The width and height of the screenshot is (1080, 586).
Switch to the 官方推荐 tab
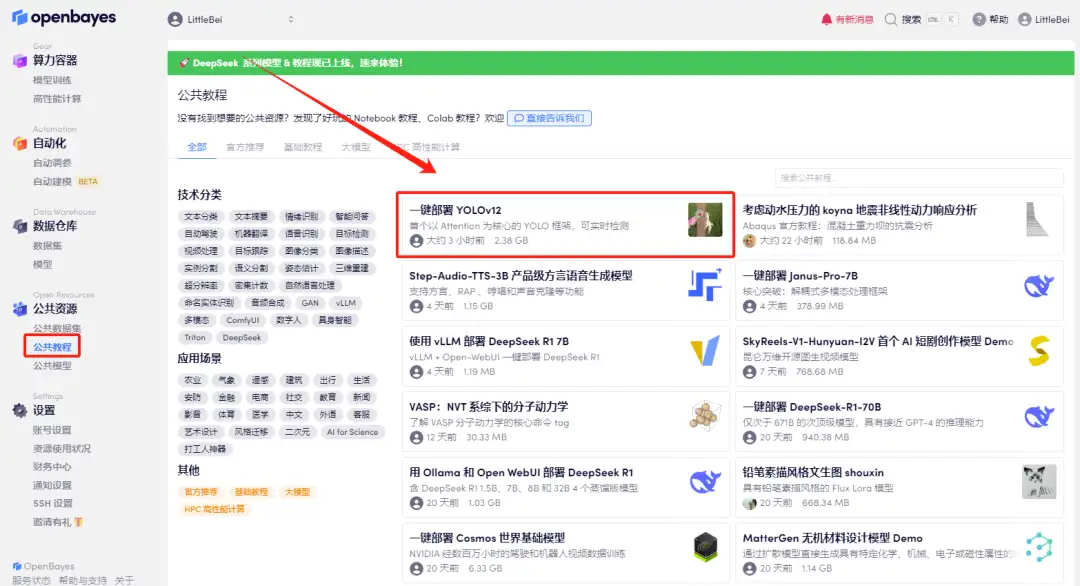click(x=245, y=146)
